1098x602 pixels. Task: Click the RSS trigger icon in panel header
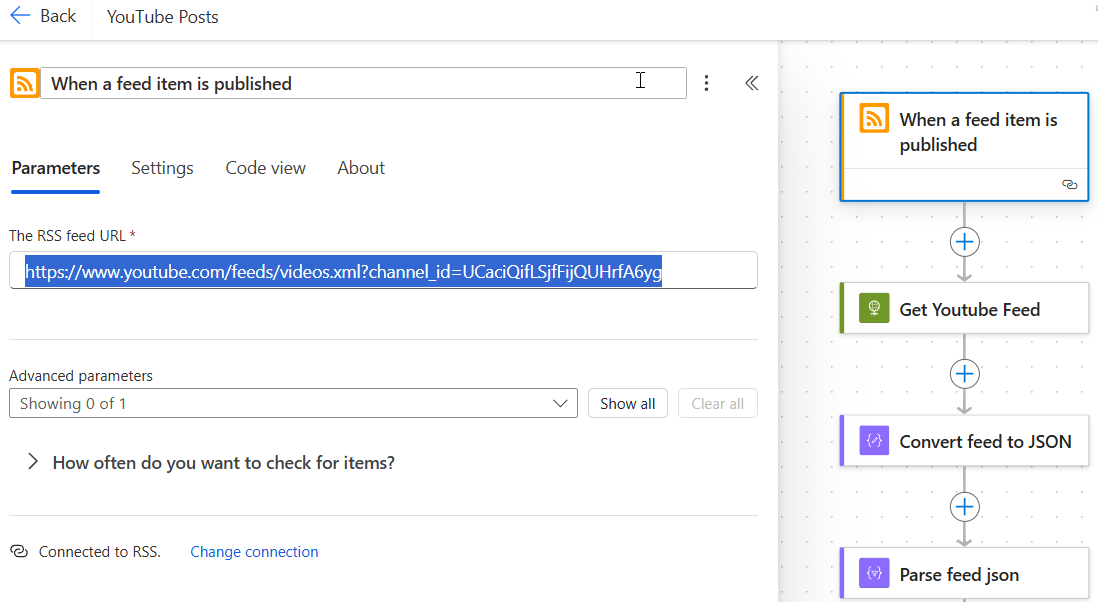(x=25, y=83)
